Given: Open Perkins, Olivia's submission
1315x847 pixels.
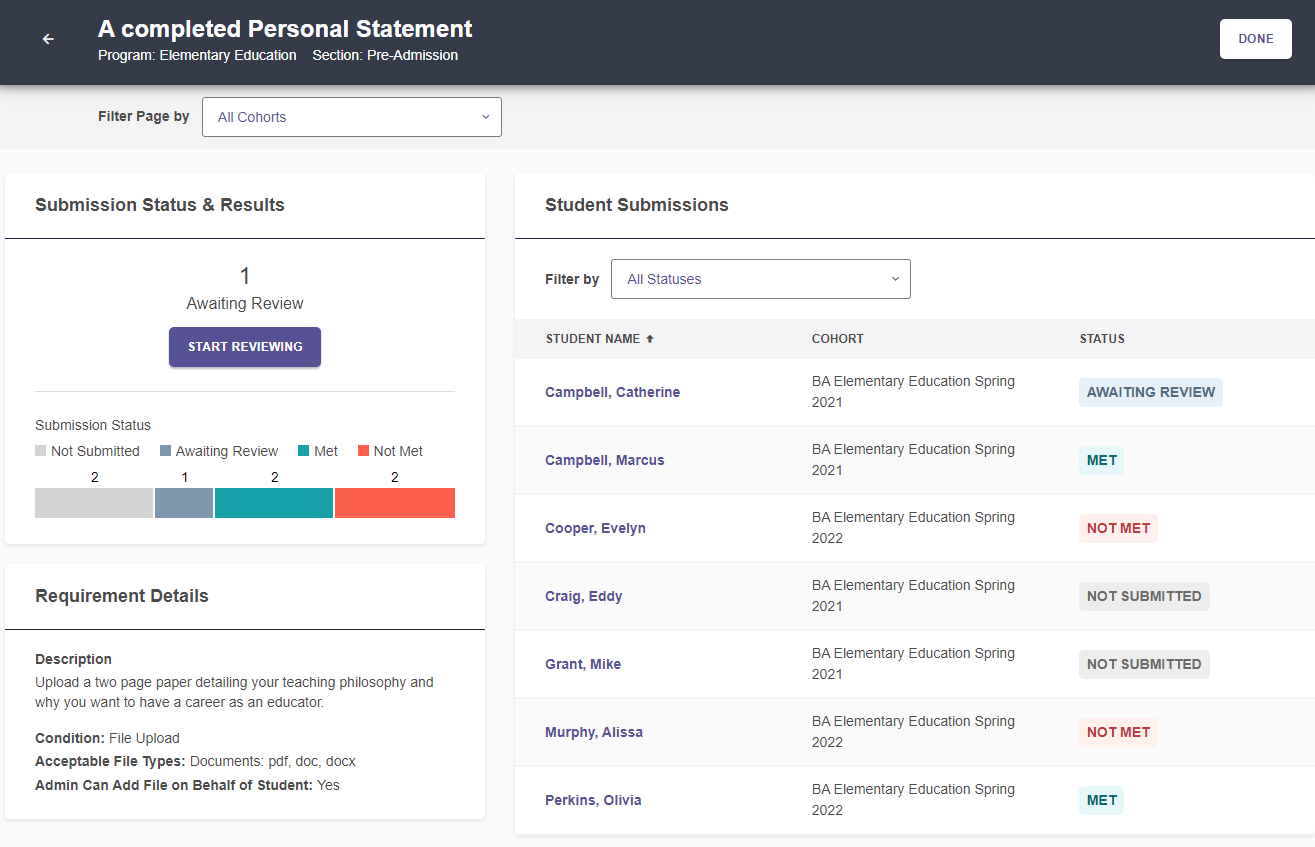Looking at the screenshot, I should pyautogui.click(x=593, y=800).
